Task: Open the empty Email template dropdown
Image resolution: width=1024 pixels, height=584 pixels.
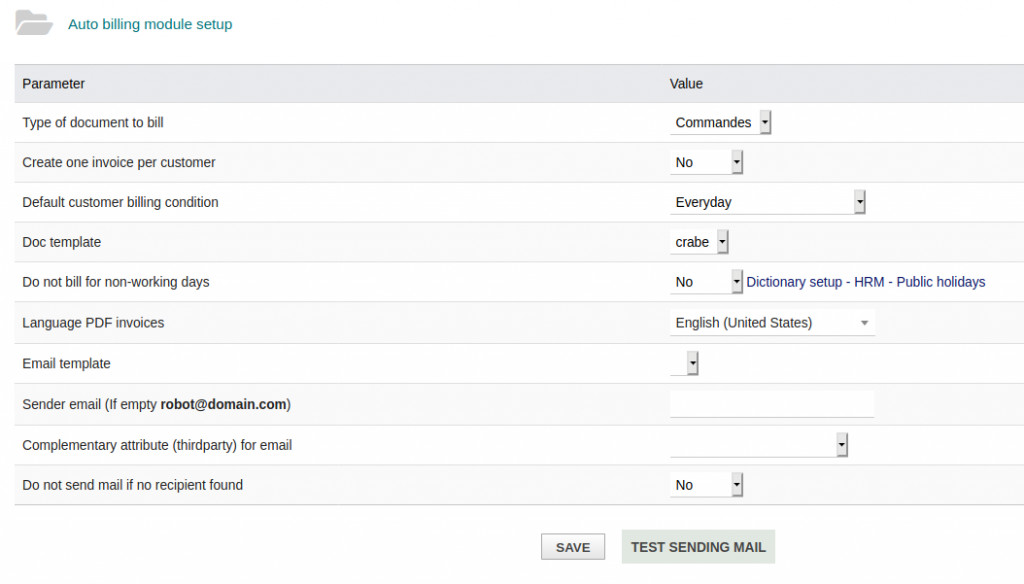Action: [685, 364]
